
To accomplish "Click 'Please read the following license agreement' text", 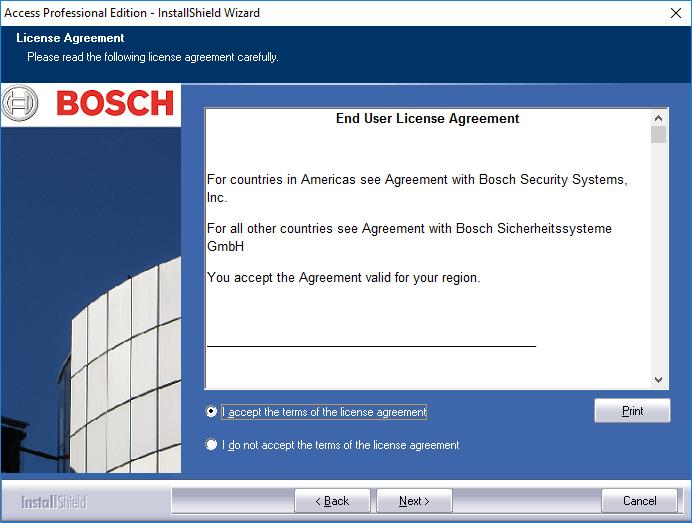I will coord(153,57).
